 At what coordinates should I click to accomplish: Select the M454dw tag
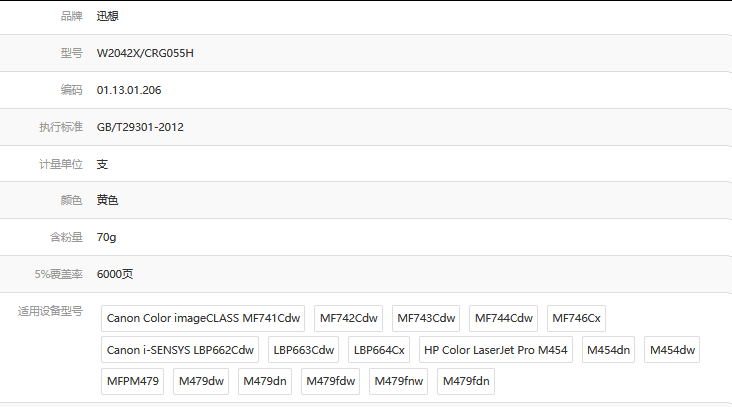pyautogui.click(x=672, y=350)
